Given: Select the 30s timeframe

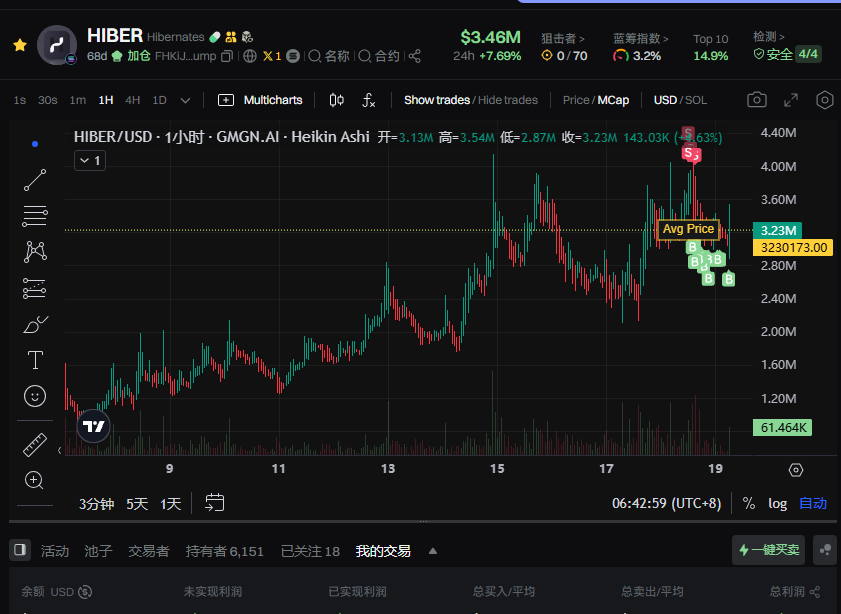Looking at the screenshot, I should 48,100.
